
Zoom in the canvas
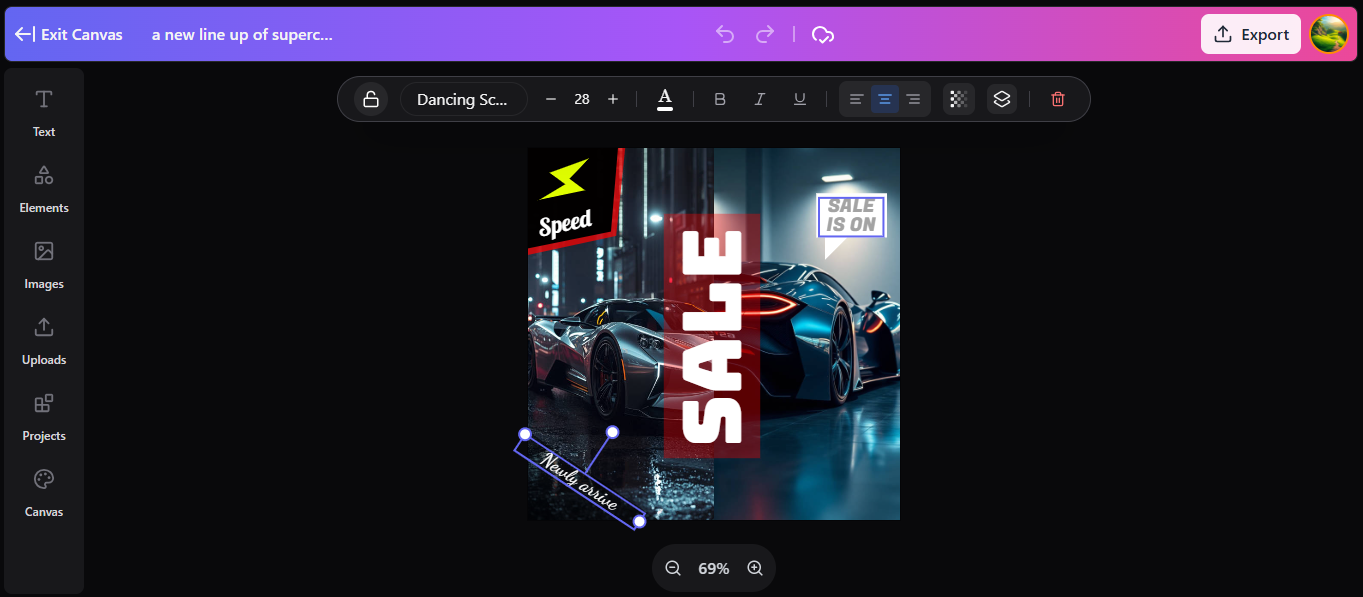tap(755, 568)
